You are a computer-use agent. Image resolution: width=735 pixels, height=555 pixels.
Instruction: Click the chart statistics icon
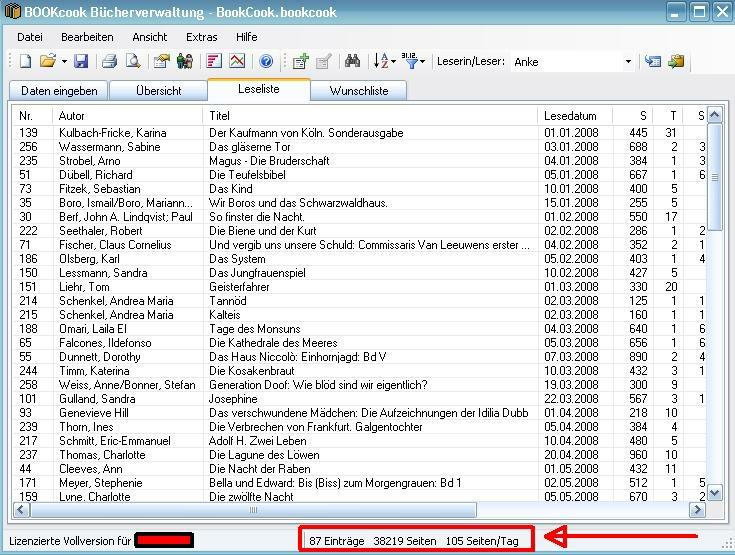coord(237,62)
